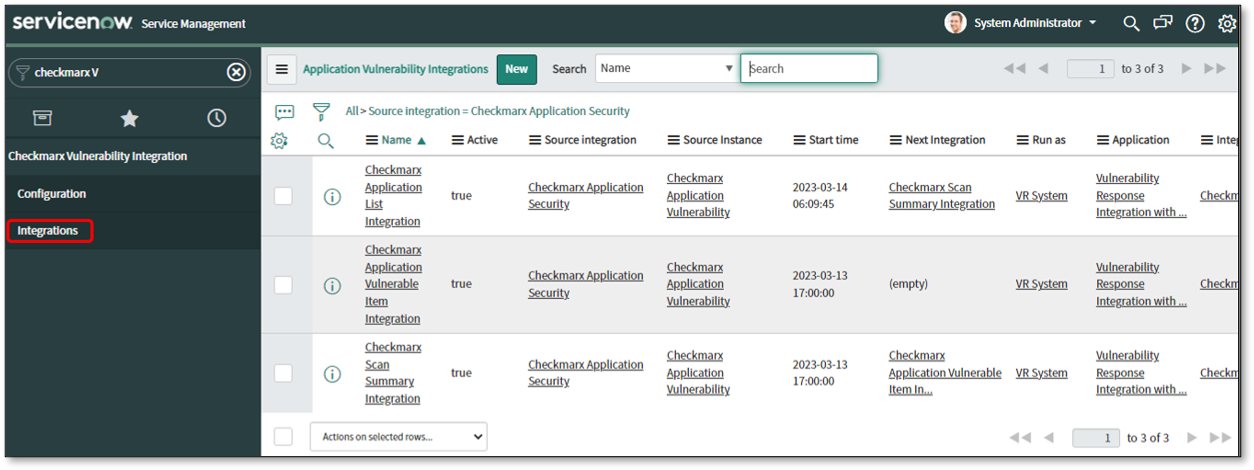This screenshot has width=1254, height=470.
Task: Open the connect chat icon in header
Action: (1162, 23)
